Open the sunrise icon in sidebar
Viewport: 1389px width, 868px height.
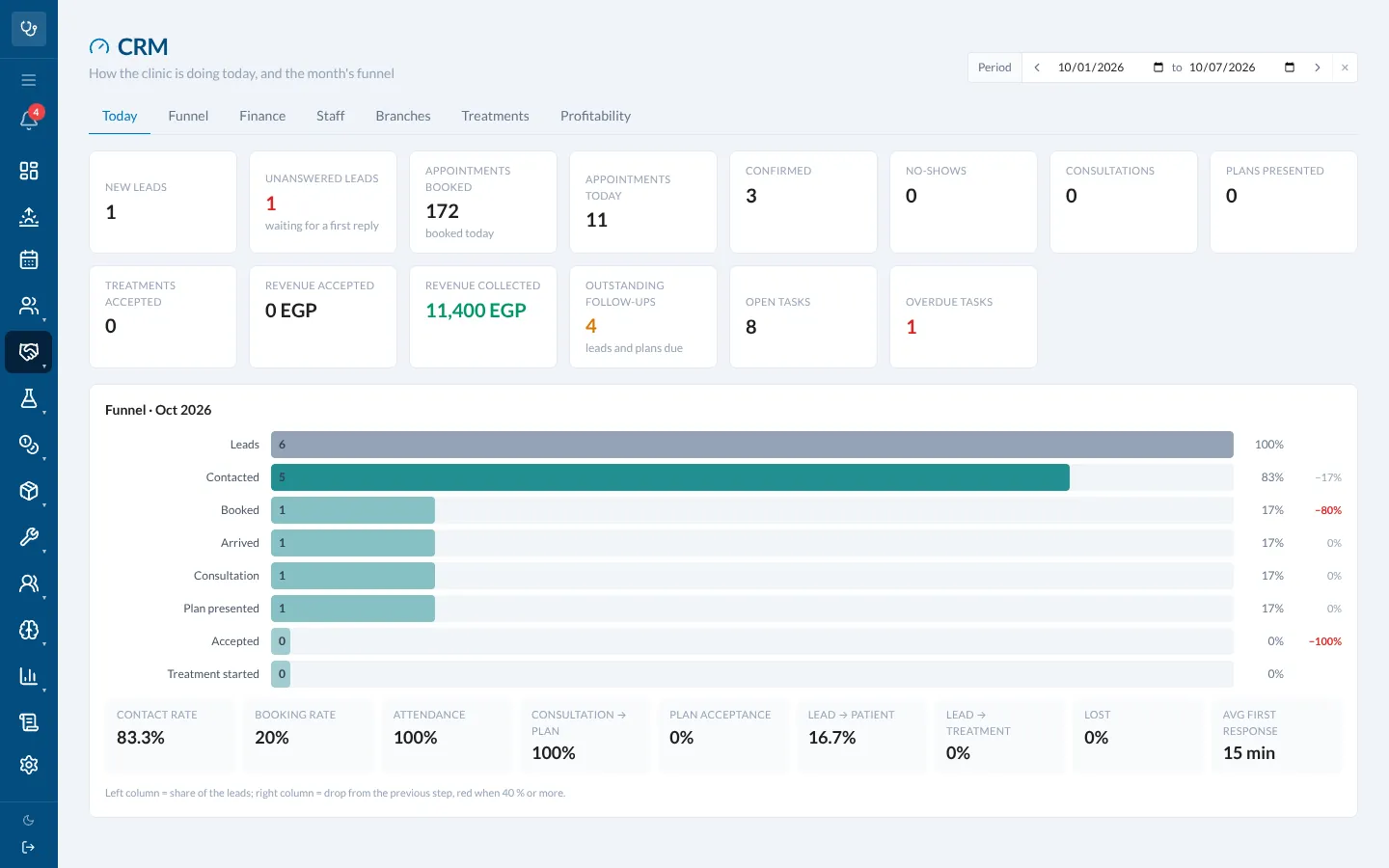[29, 216]
